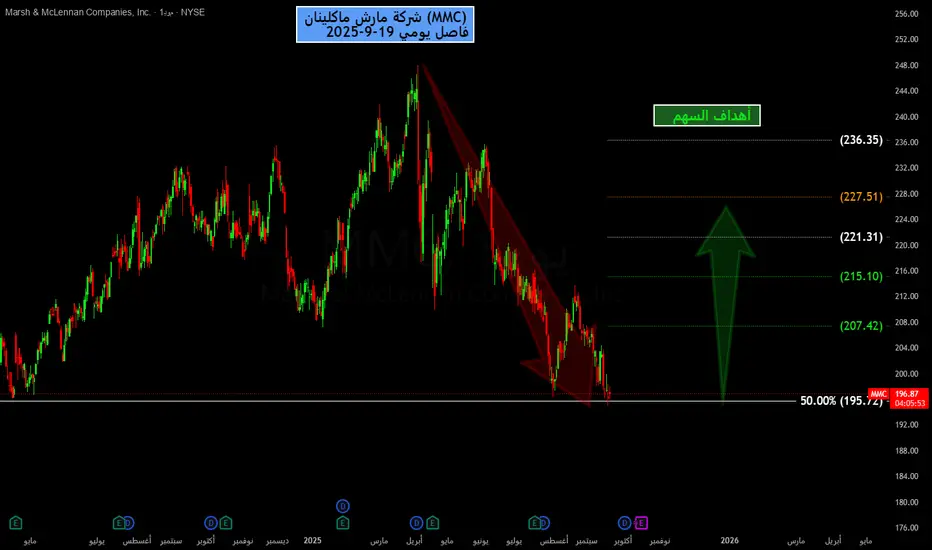
Task: Select the green أهداف السهم label box
Action: [707, 115]
